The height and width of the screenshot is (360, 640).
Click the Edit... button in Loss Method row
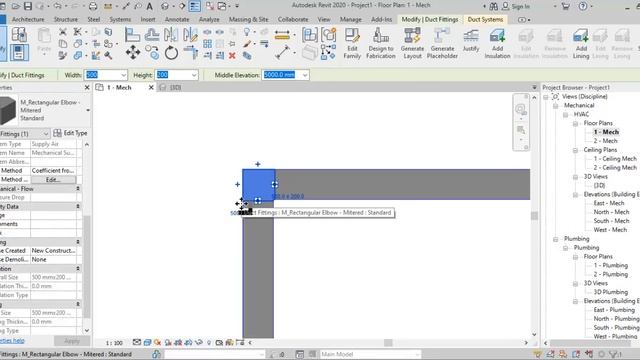click(53, 180)
